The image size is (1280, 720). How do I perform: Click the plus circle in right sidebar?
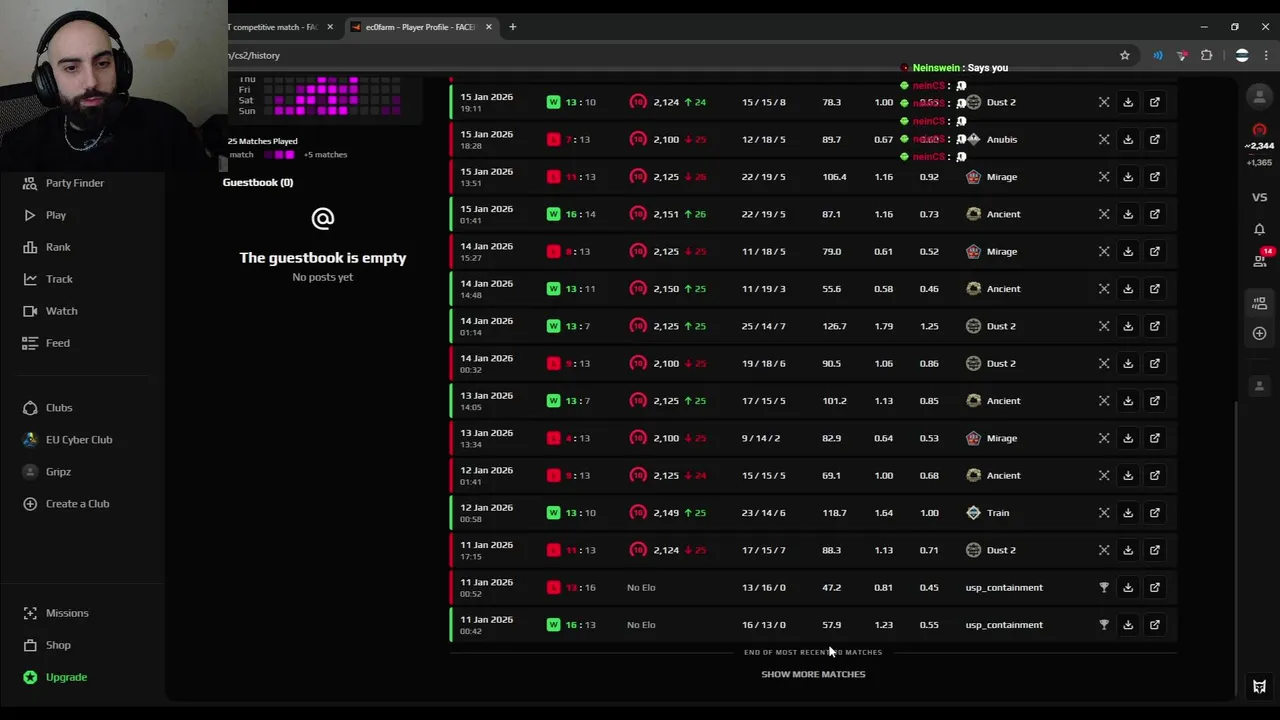pos(1259,333)
